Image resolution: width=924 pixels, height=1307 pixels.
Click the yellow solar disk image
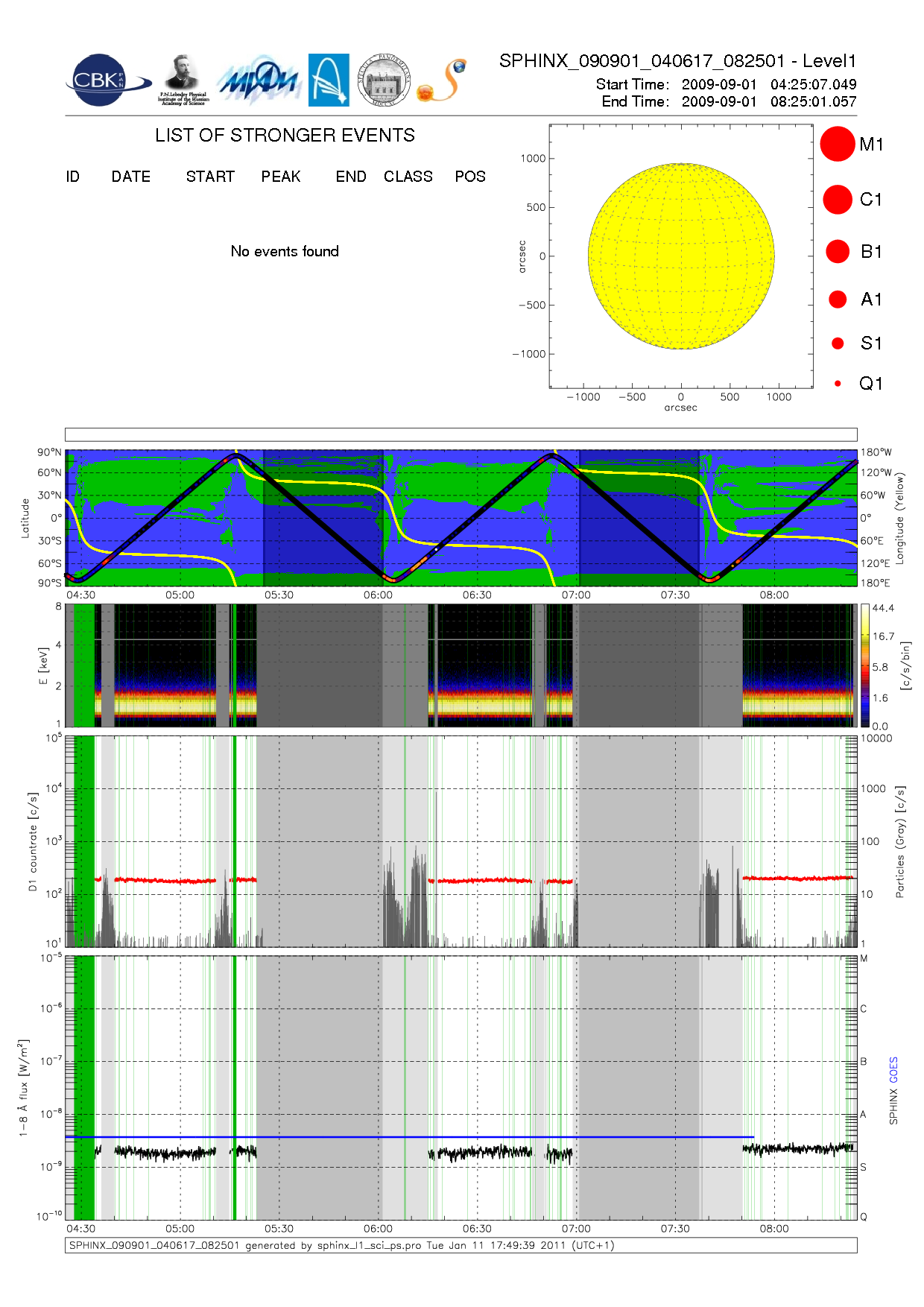point(681,256)
